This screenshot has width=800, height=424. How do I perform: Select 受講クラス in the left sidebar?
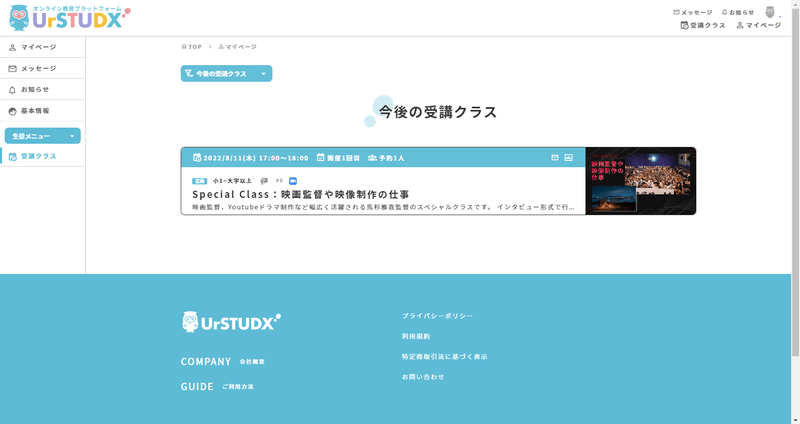(x=42, y=156)
